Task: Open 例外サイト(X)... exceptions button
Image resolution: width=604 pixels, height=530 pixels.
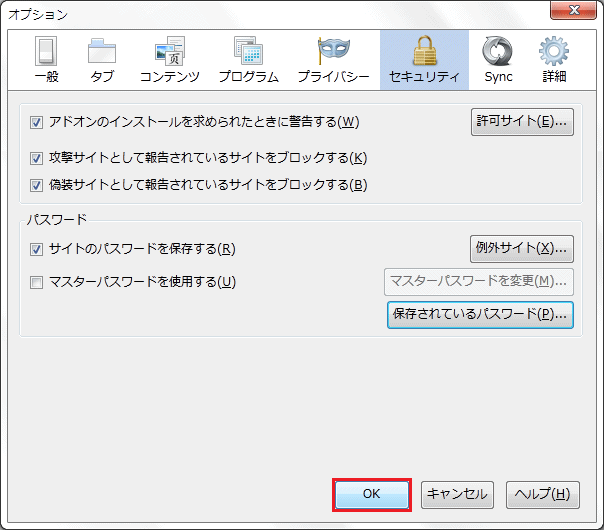Action: [522, 248]
